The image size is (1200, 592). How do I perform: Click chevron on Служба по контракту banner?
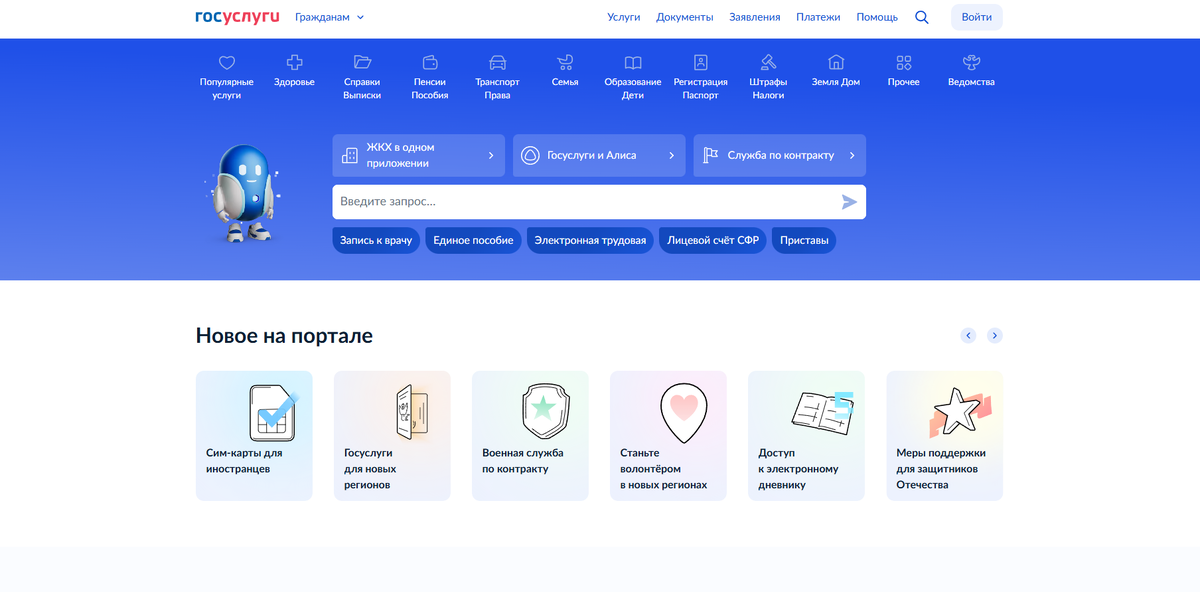[852, 155]
